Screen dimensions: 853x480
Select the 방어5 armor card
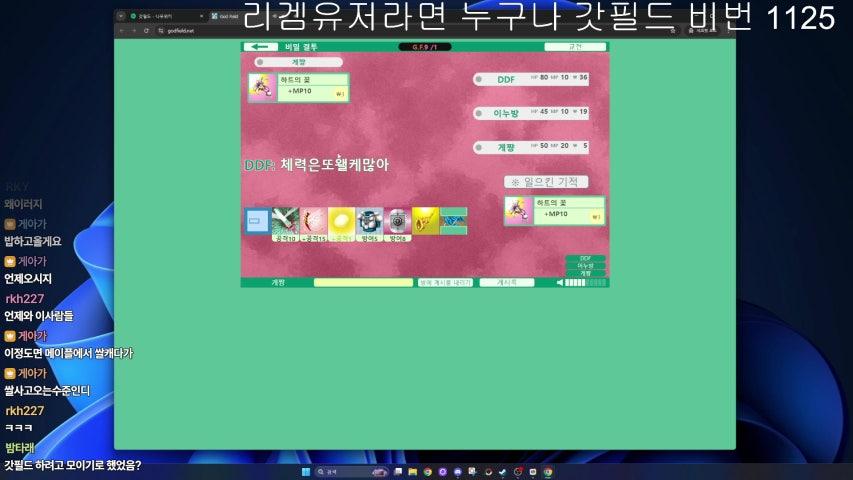tap(369, 224)
